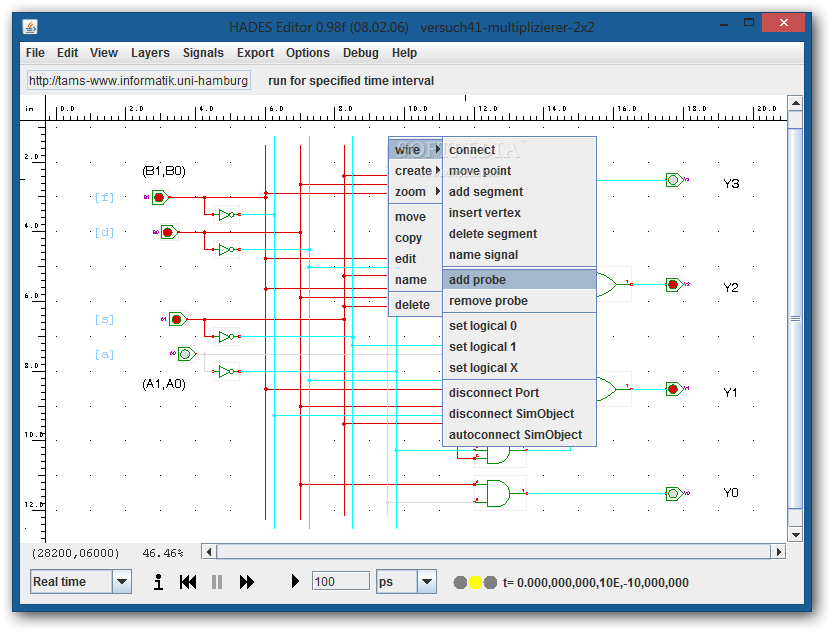The width and height of the screenshot is (832, 632).
Task: Choose autoconnect SimObject
Action: (519, 435)
